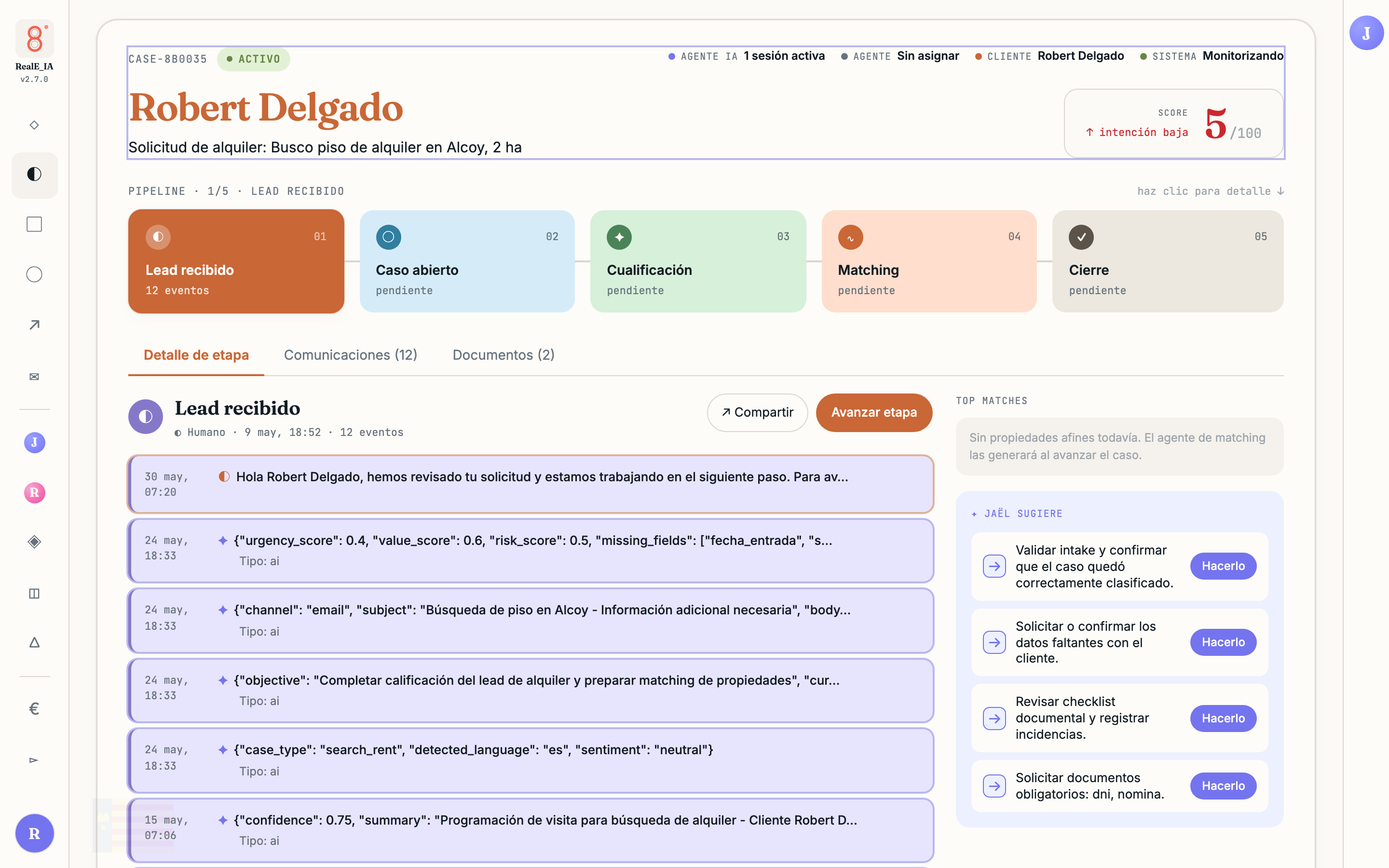
Task: Click the Avanzar etapa button
Action: [x=873, y=412]
